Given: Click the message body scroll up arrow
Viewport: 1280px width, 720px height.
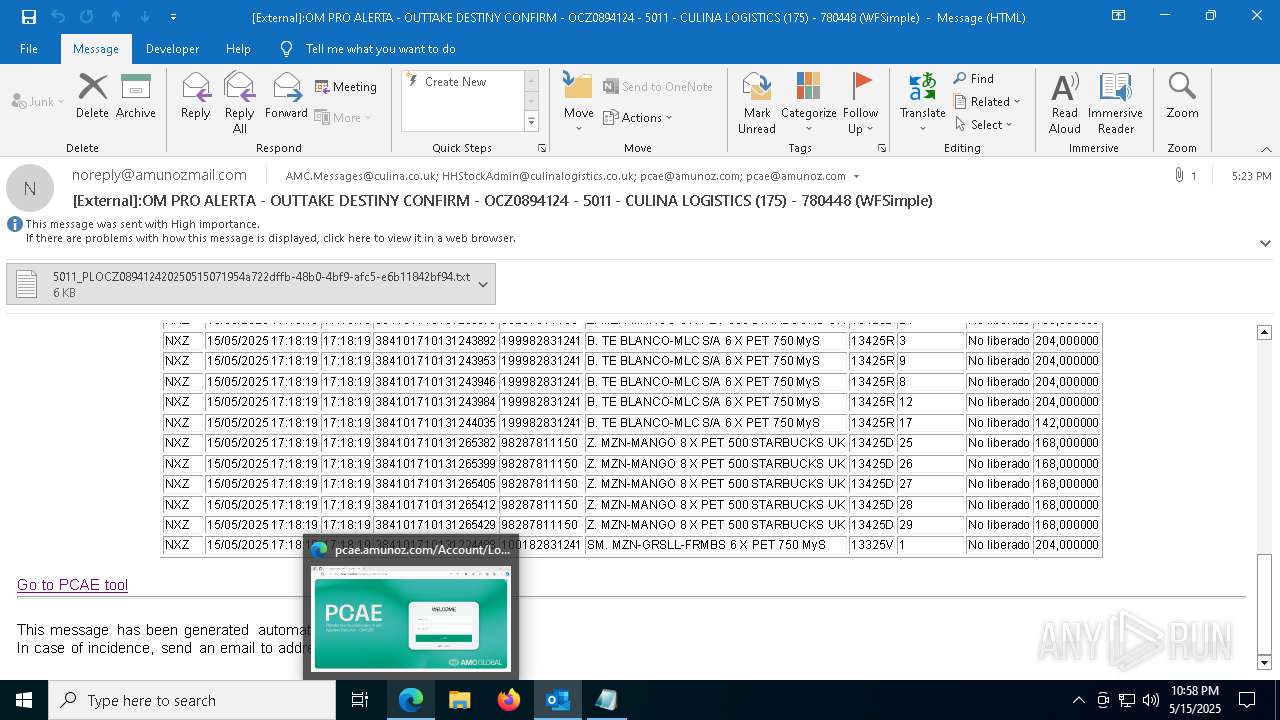Looking at the screenshot, I should [x=1264, y=332].
